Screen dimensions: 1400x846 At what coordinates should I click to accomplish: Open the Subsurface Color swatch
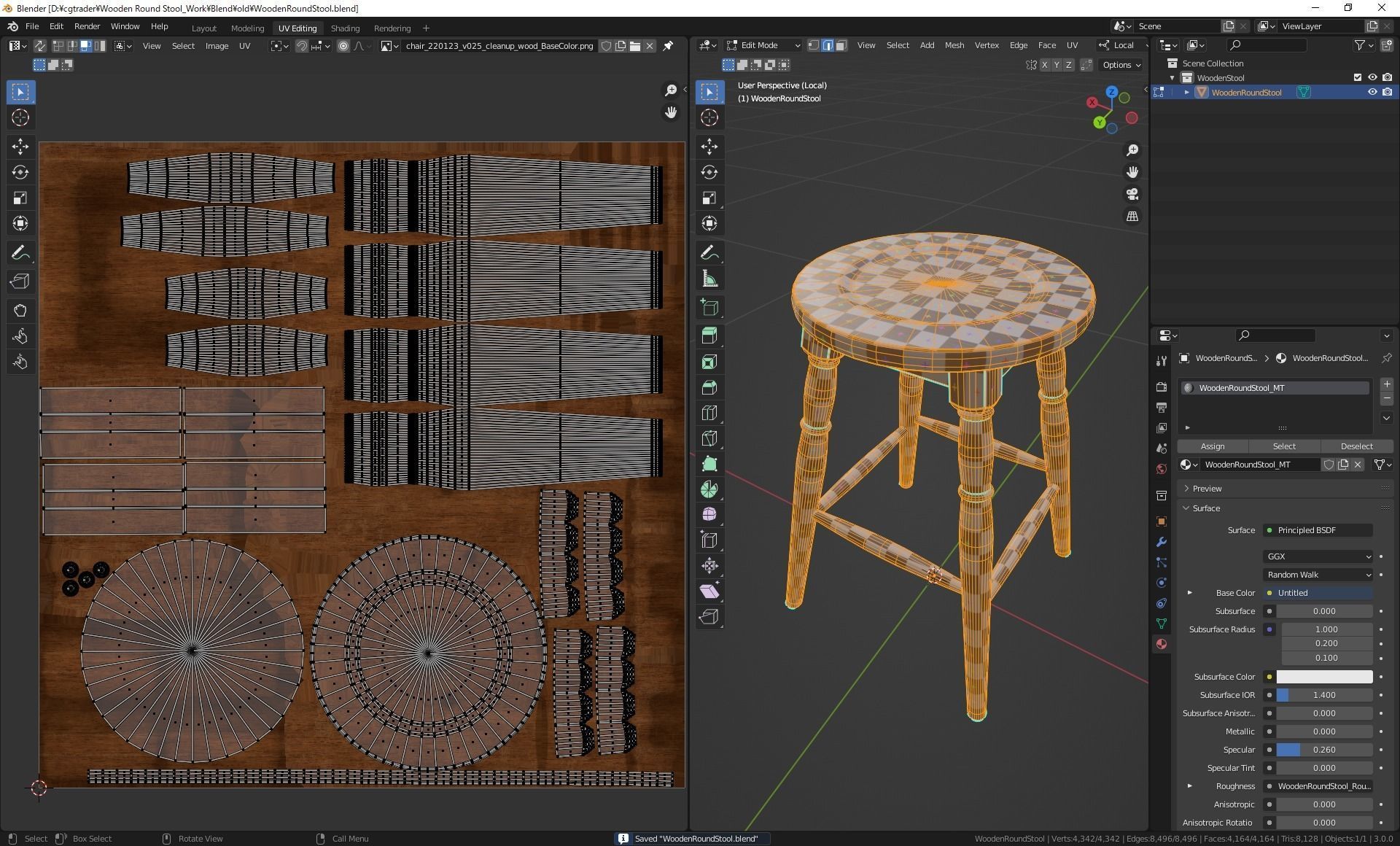coord(1324,677)
